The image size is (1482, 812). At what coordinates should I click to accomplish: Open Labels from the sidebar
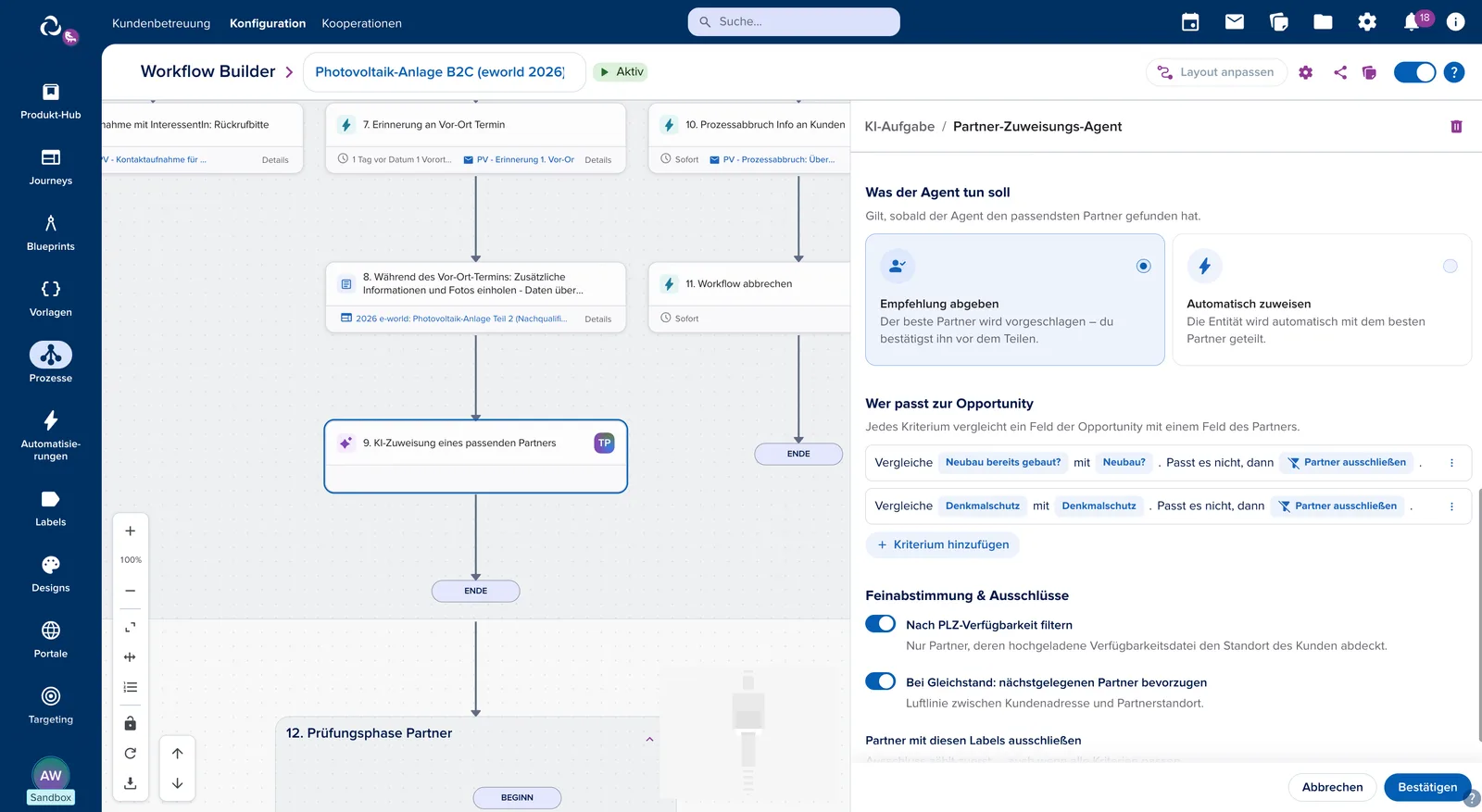click(x=51, y=508)
